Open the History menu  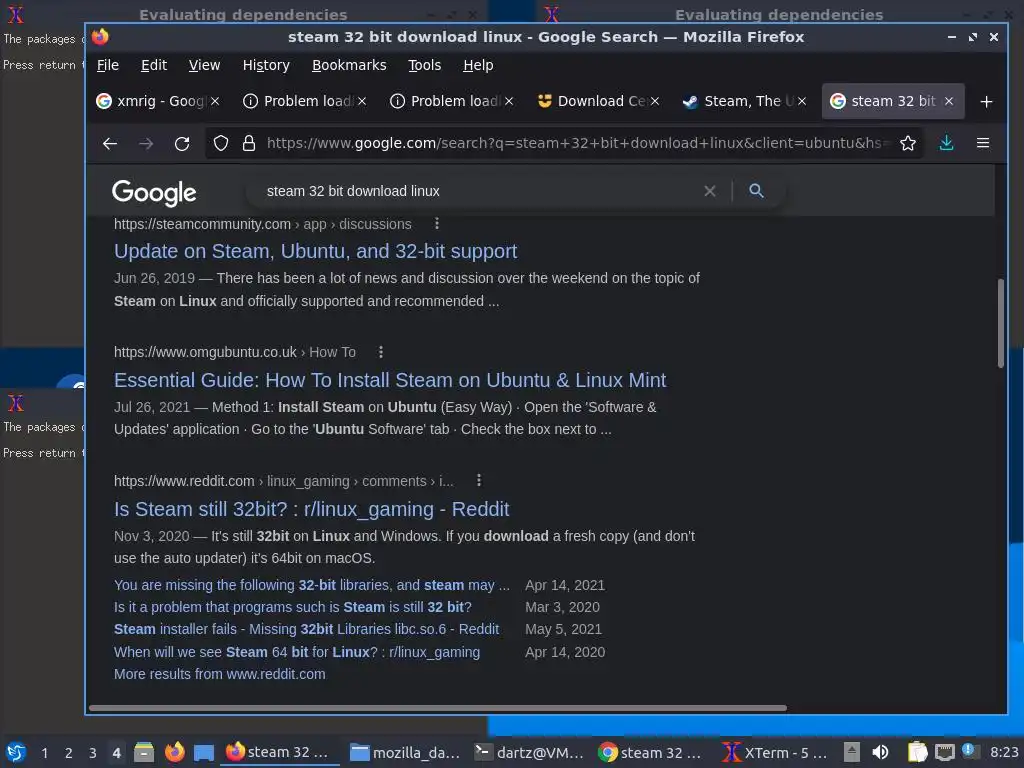[x=266, y=65]
